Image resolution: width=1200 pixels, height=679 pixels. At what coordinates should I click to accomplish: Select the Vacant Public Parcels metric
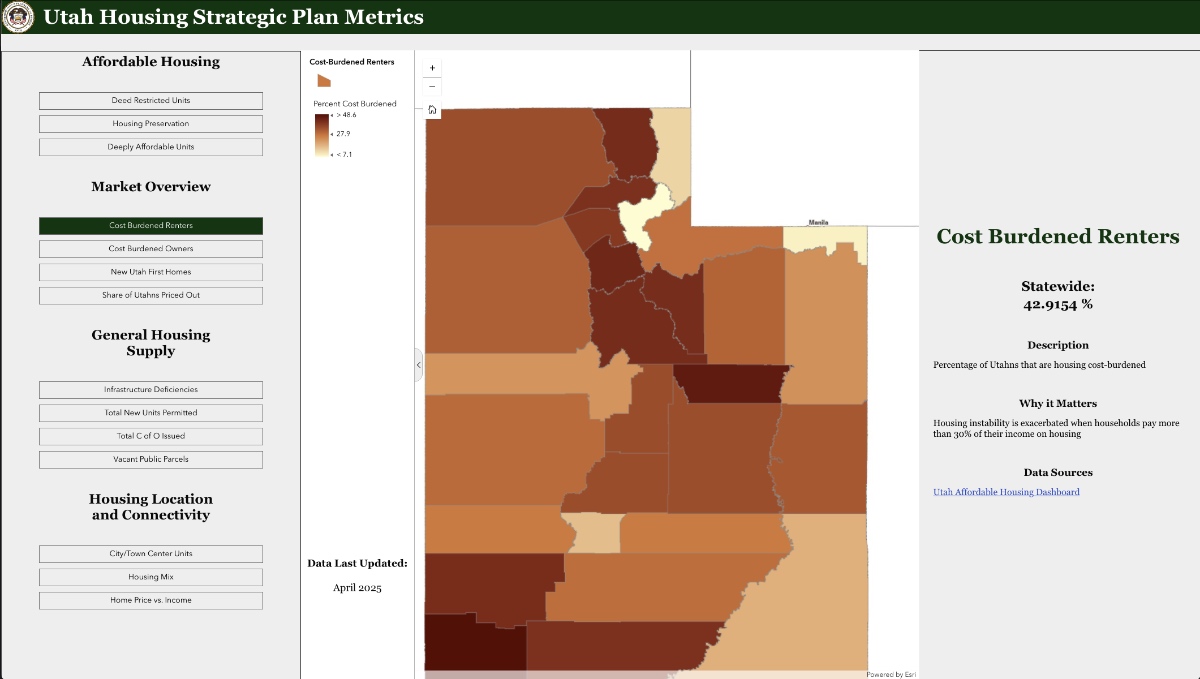click(150, 459)
